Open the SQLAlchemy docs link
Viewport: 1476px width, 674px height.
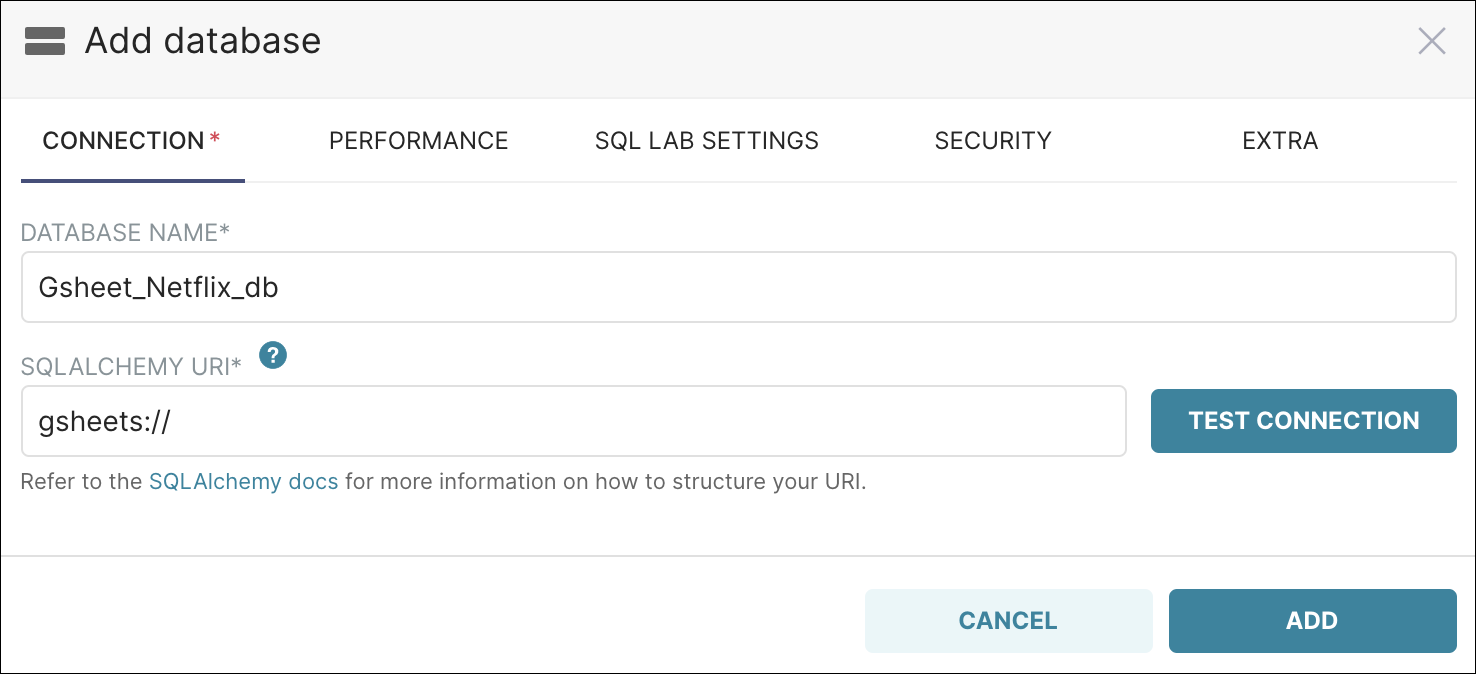click(x=243, y=481)
